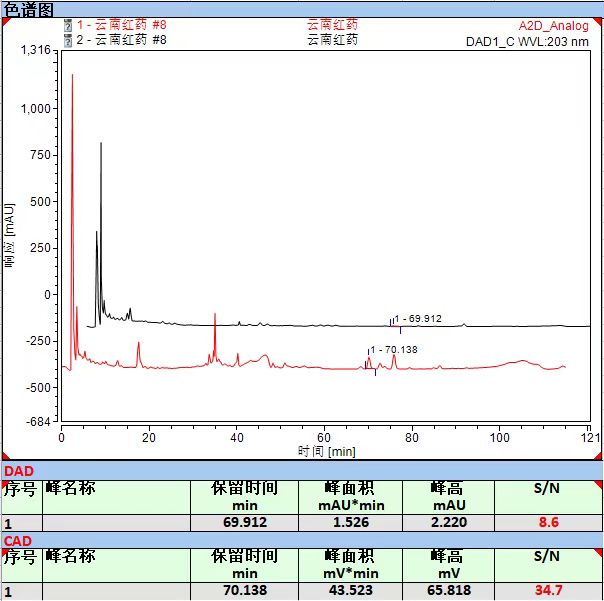Click CAD peak area cell 43.523
604x601 pixels.
click(x=349, y=591)
